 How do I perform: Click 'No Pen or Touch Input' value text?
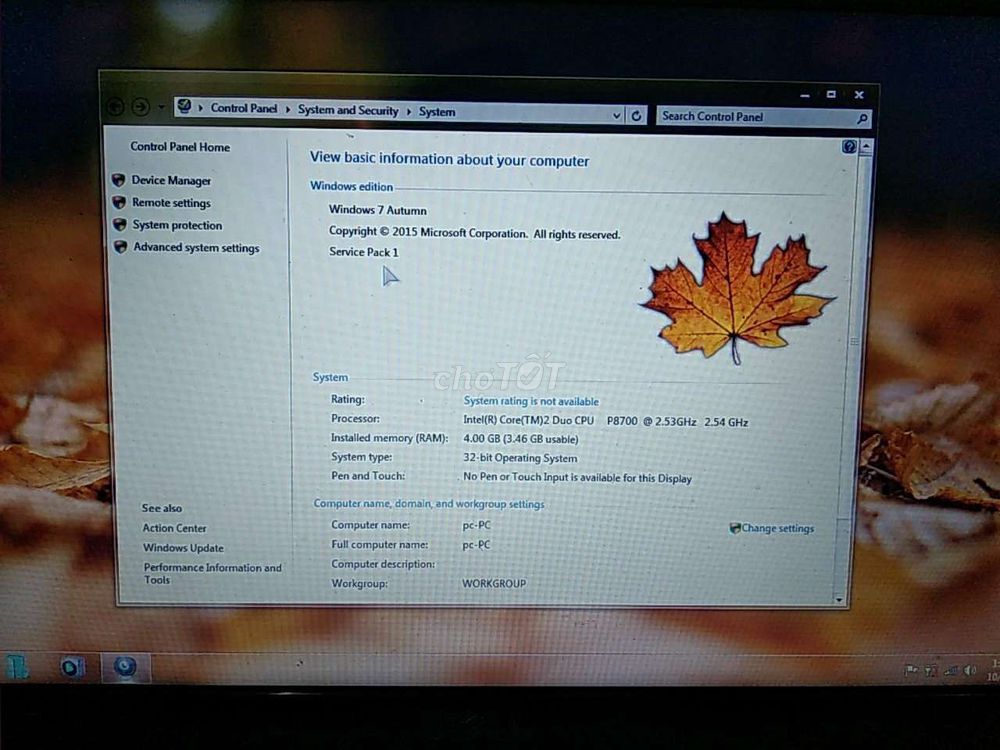[x=577, y=477]
